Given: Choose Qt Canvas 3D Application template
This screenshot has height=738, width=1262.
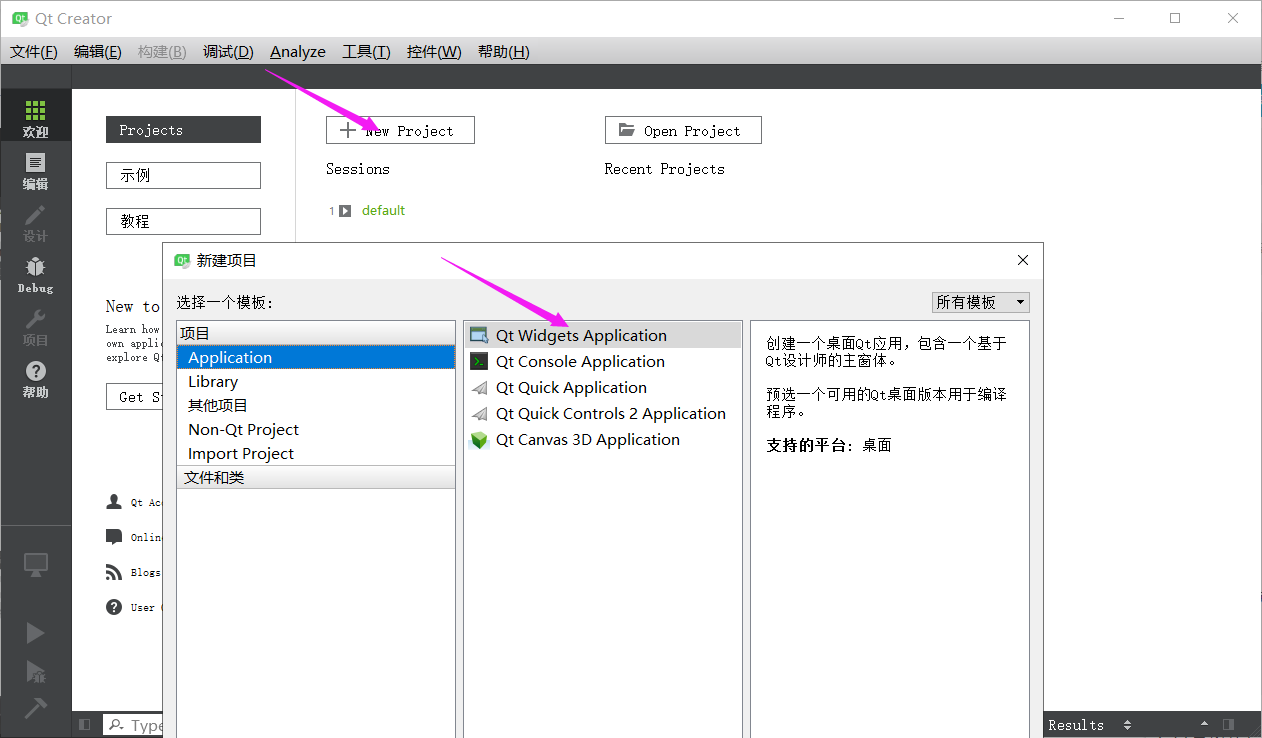Looking at the screenshot, I should pyautogui.click(x=603, y=439).
